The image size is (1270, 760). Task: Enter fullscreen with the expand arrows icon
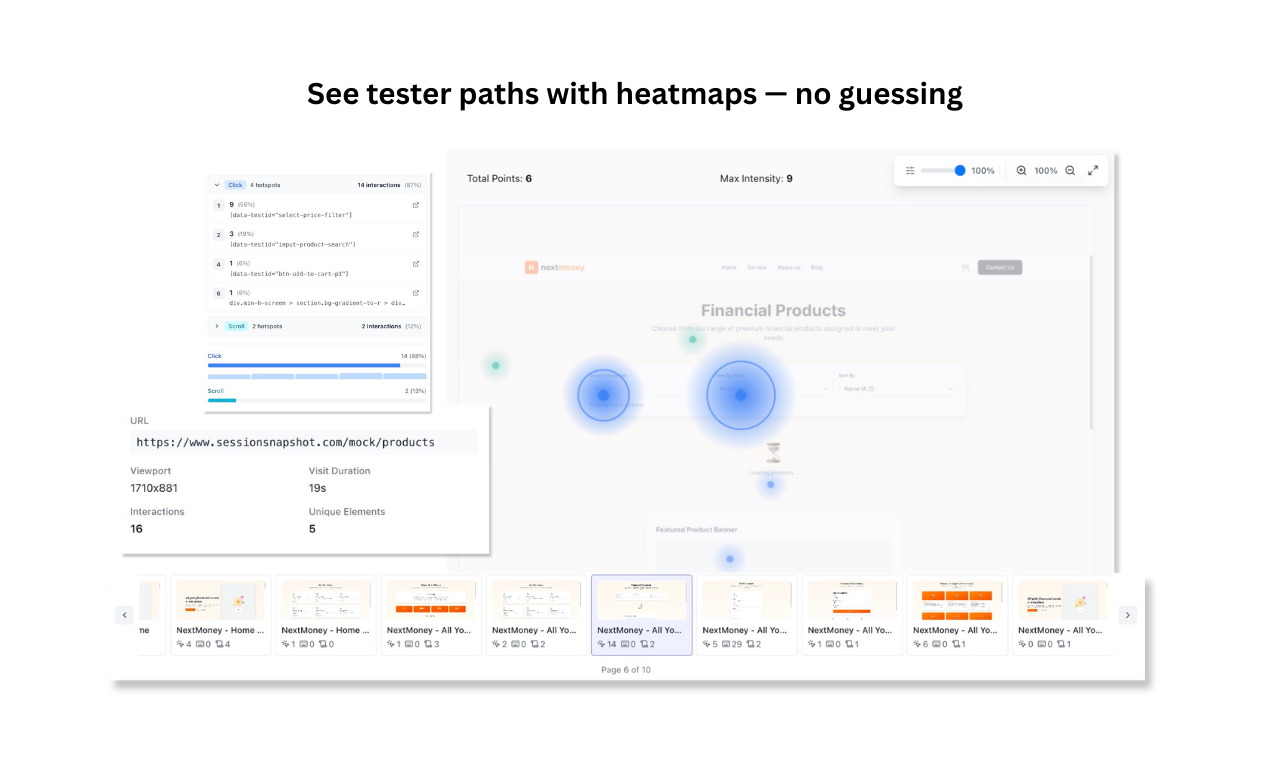(1093, 169)
